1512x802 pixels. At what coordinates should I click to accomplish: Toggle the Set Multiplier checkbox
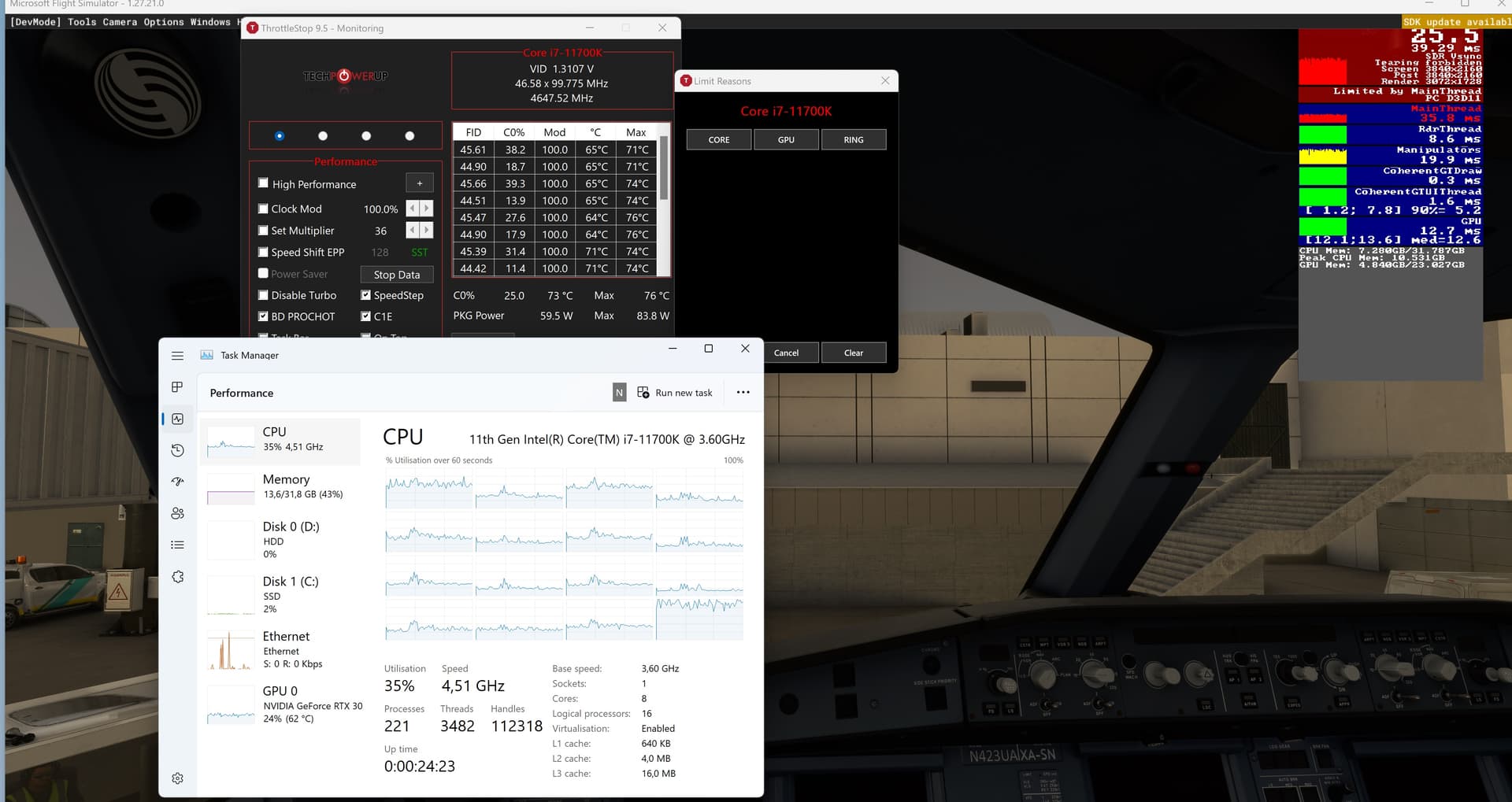[263, 231]
